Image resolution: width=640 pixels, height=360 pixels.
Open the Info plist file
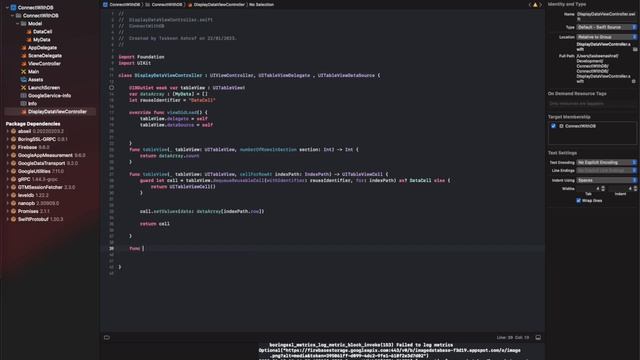[x=32, y=103]
